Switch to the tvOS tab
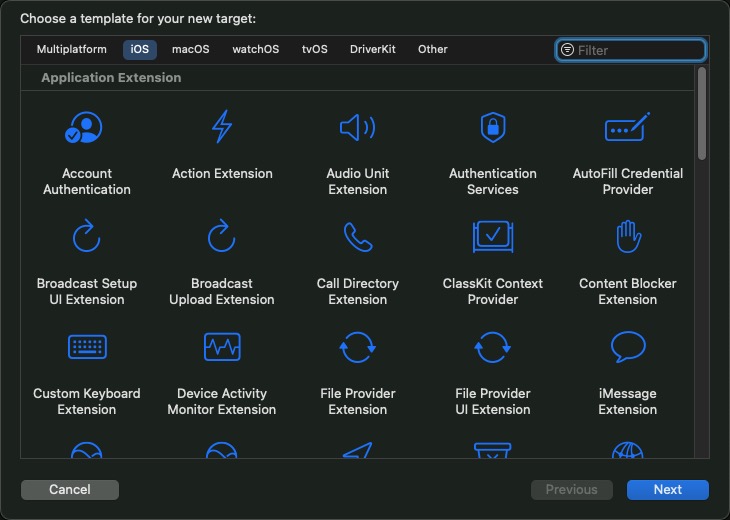This screenshot has height=520, width=730. (315, 49)
